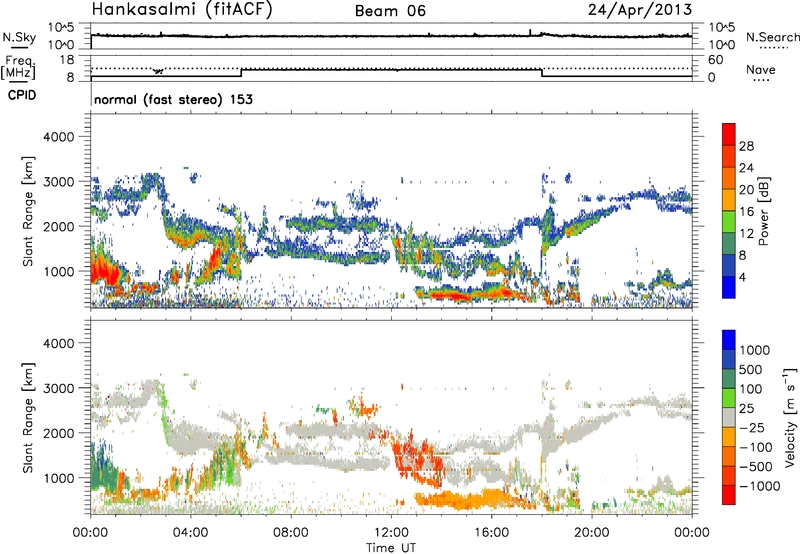800x554 pixels.
Task: Select the 'CPID' row label
Action: click(22, 95)
